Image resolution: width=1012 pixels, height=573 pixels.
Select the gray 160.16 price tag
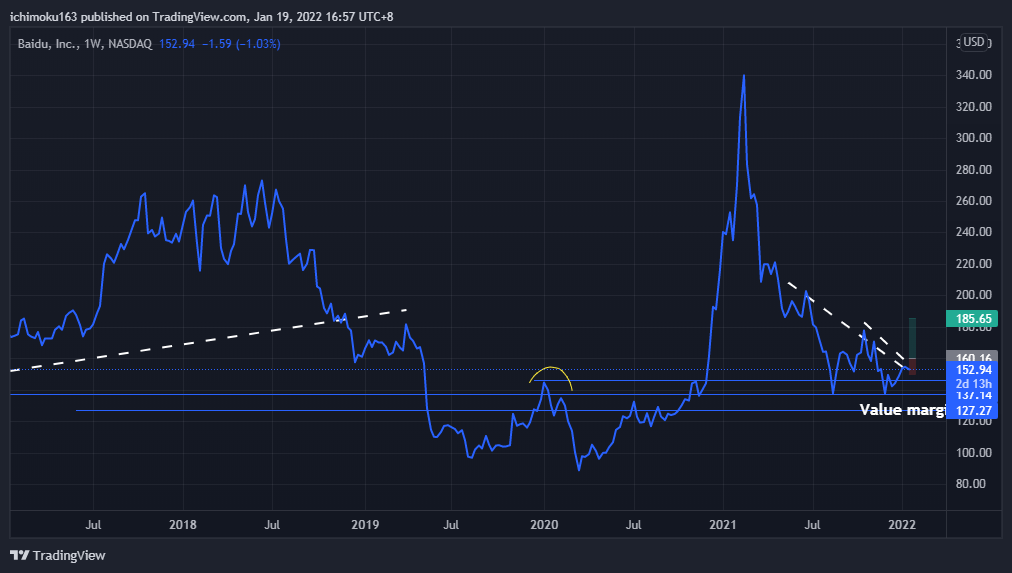click(971, 356)
